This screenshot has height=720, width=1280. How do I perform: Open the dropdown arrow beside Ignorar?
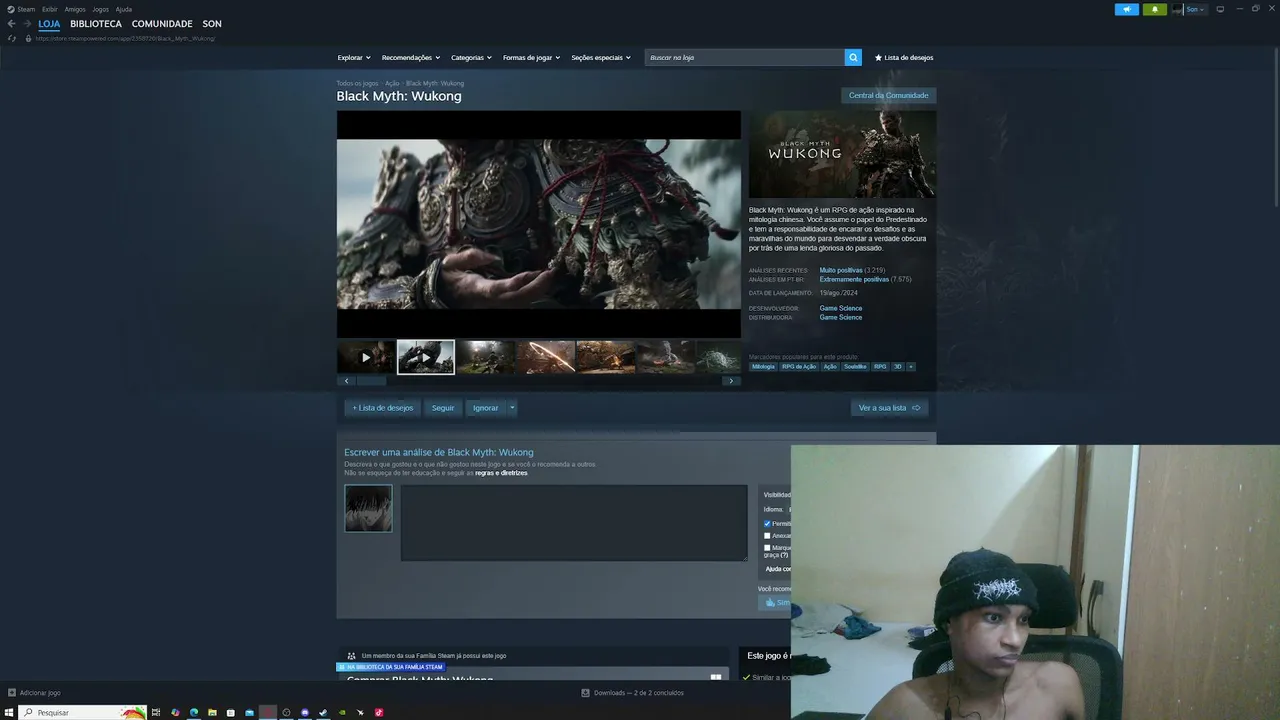(x=512, y=408)
